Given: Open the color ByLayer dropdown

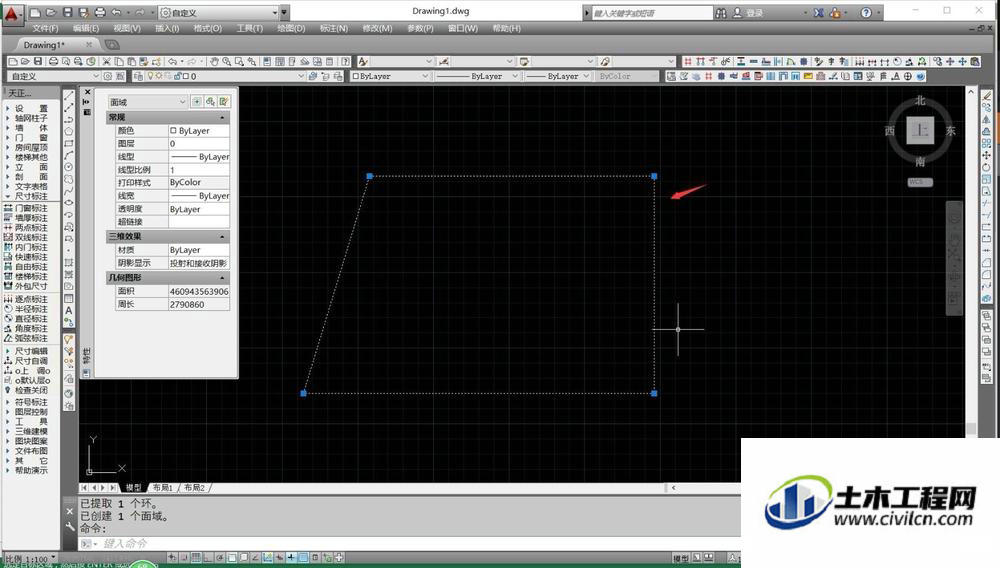Looking at the screenshot, I should click(x=391, y=76).
